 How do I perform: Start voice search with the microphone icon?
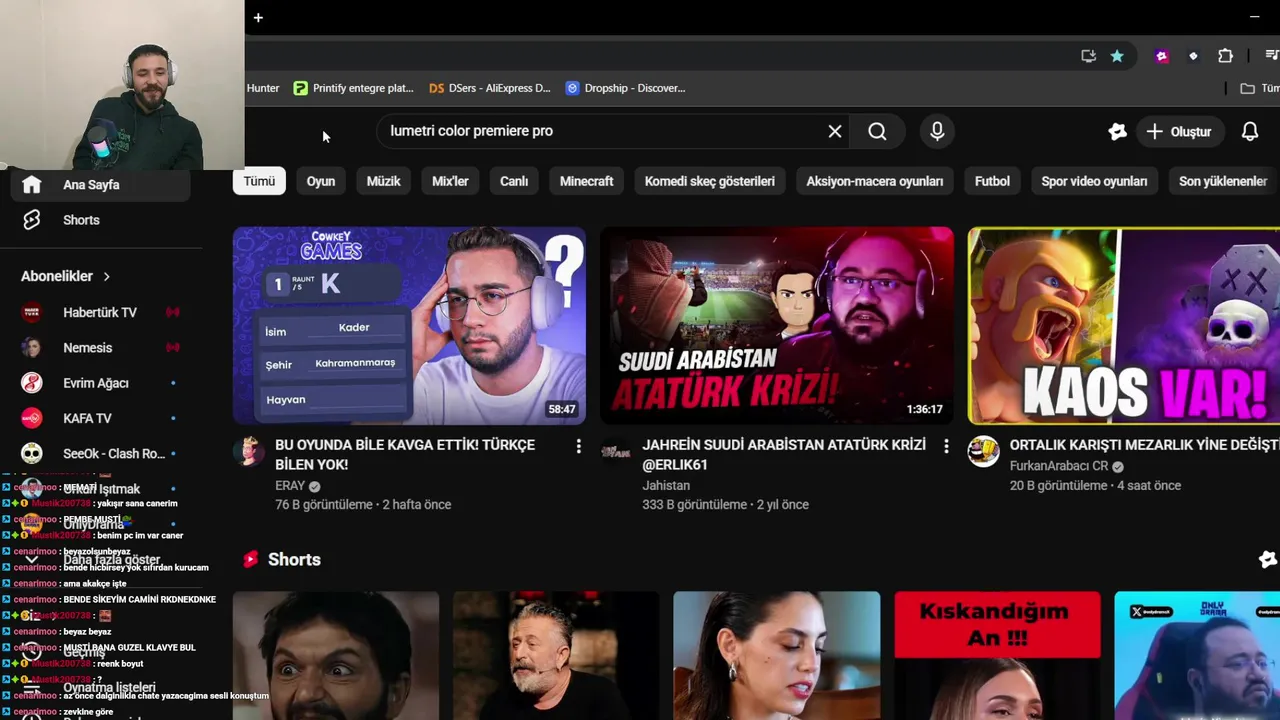(937, 131)
